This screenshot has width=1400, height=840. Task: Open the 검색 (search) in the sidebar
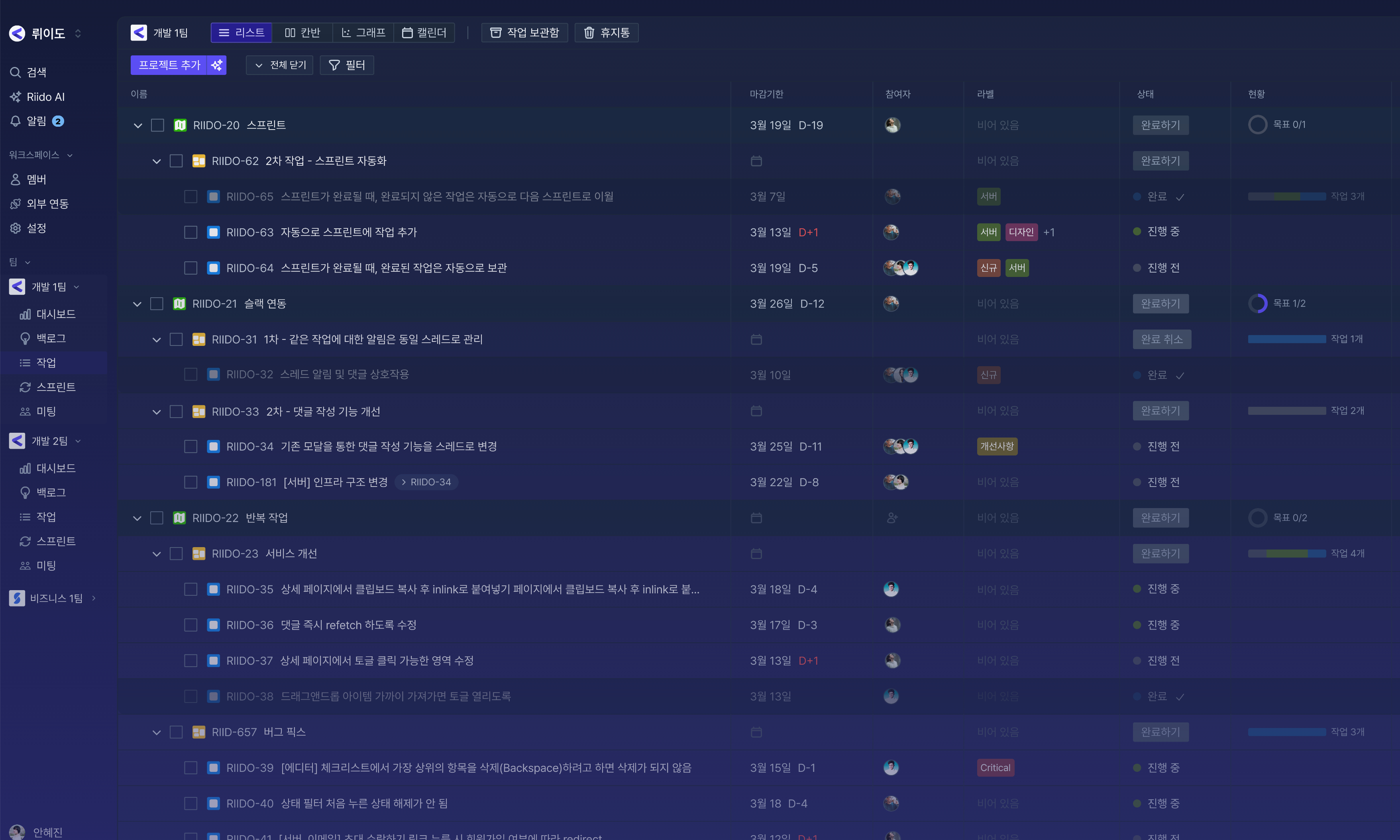coord(35,72)
